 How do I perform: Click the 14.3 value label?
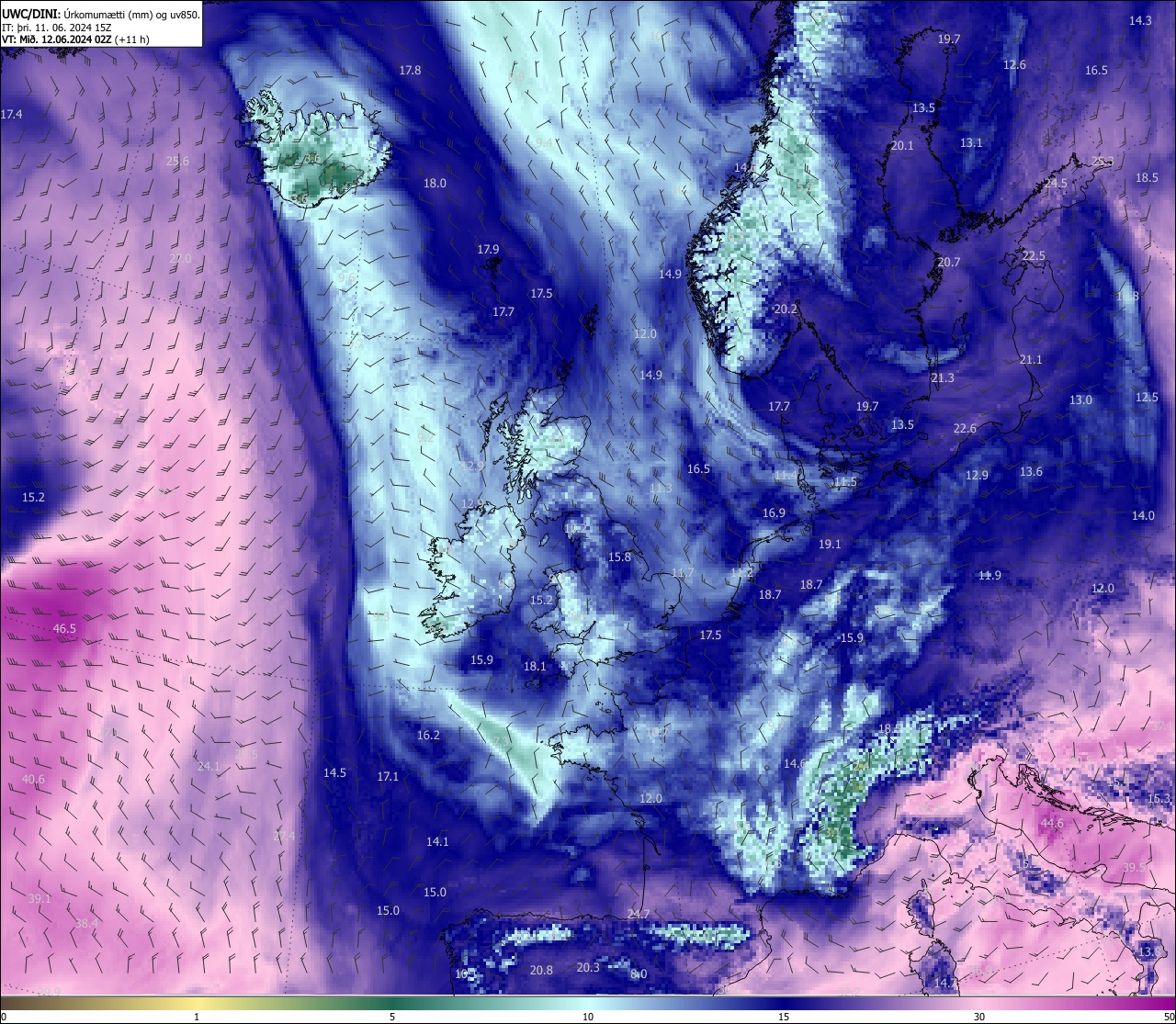1140,21
